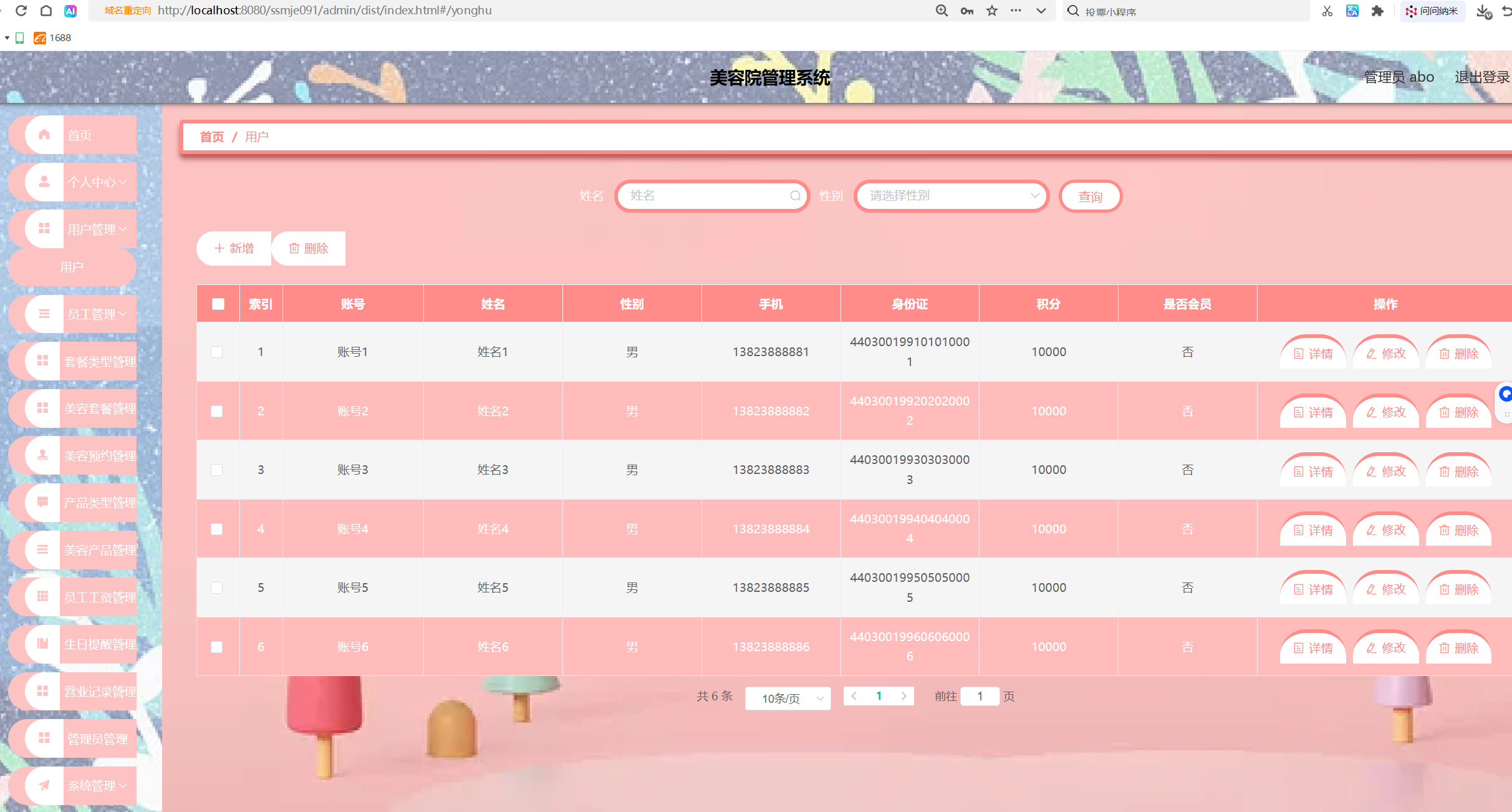Click the home icon in sidebar
1512x812 pixels.
click(44, 135)
